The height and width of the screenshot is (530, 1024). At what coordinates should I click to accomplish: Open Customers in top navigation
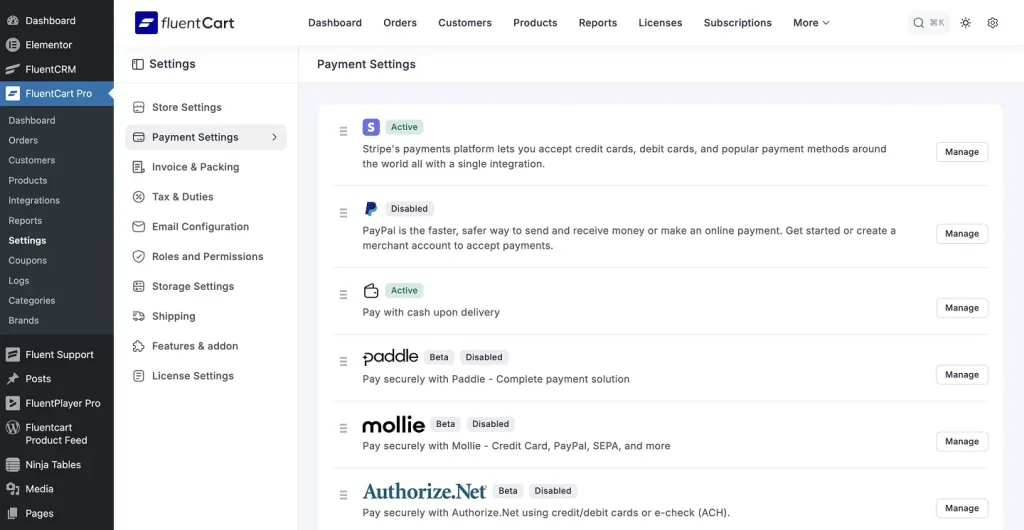click(x=465, y=23)
